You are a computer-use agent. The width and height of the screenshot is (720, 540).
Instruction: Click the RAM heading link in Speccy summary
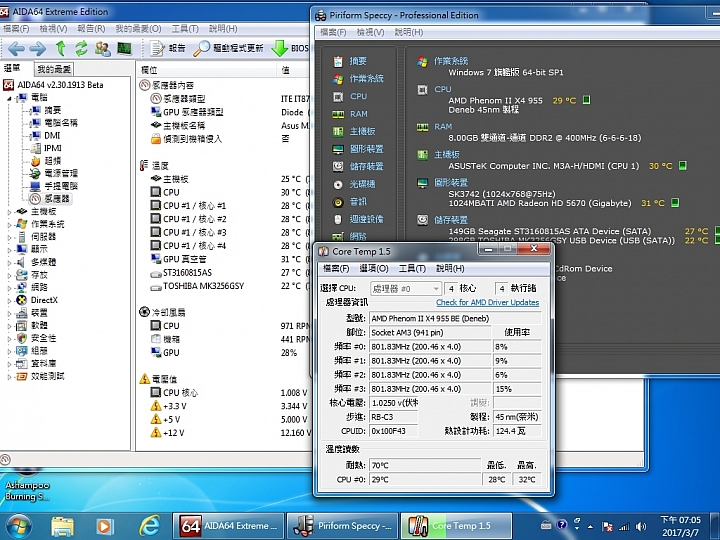[443, 127]
